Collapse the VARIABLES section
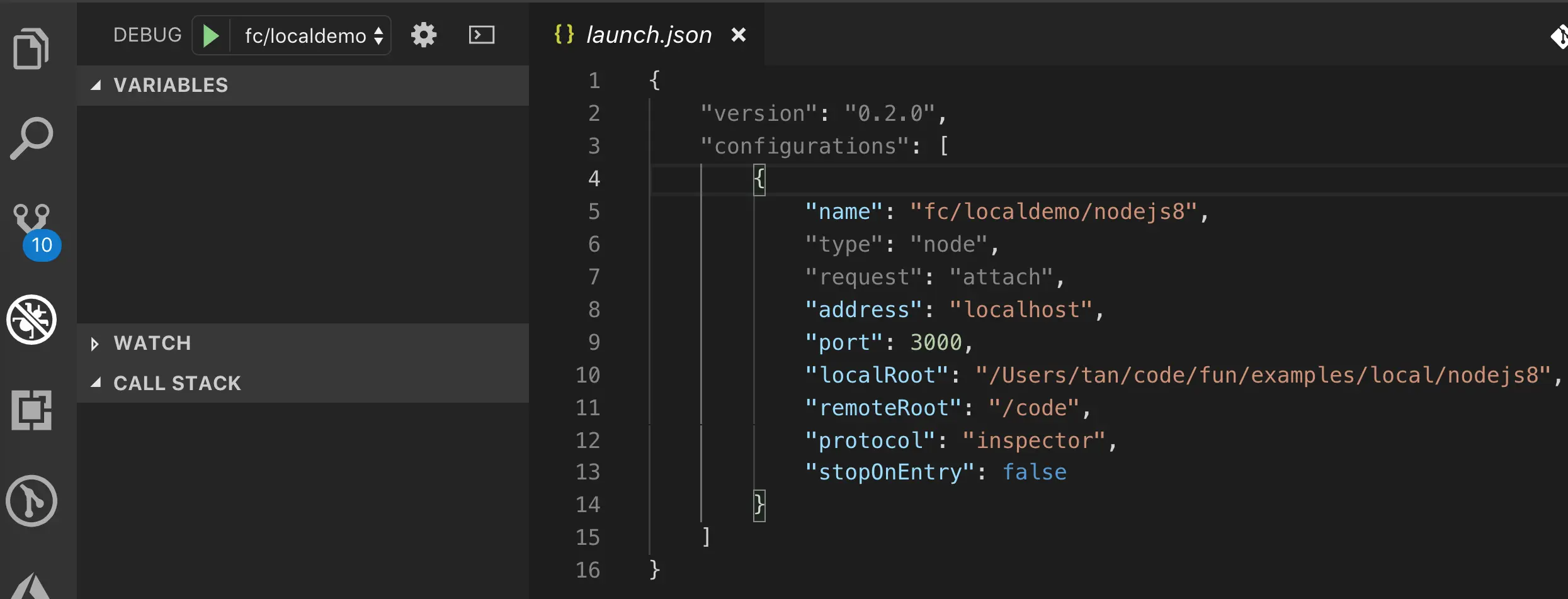This screenshot has height=599, width=1568. pyautogui.click(x=303, y=85)
